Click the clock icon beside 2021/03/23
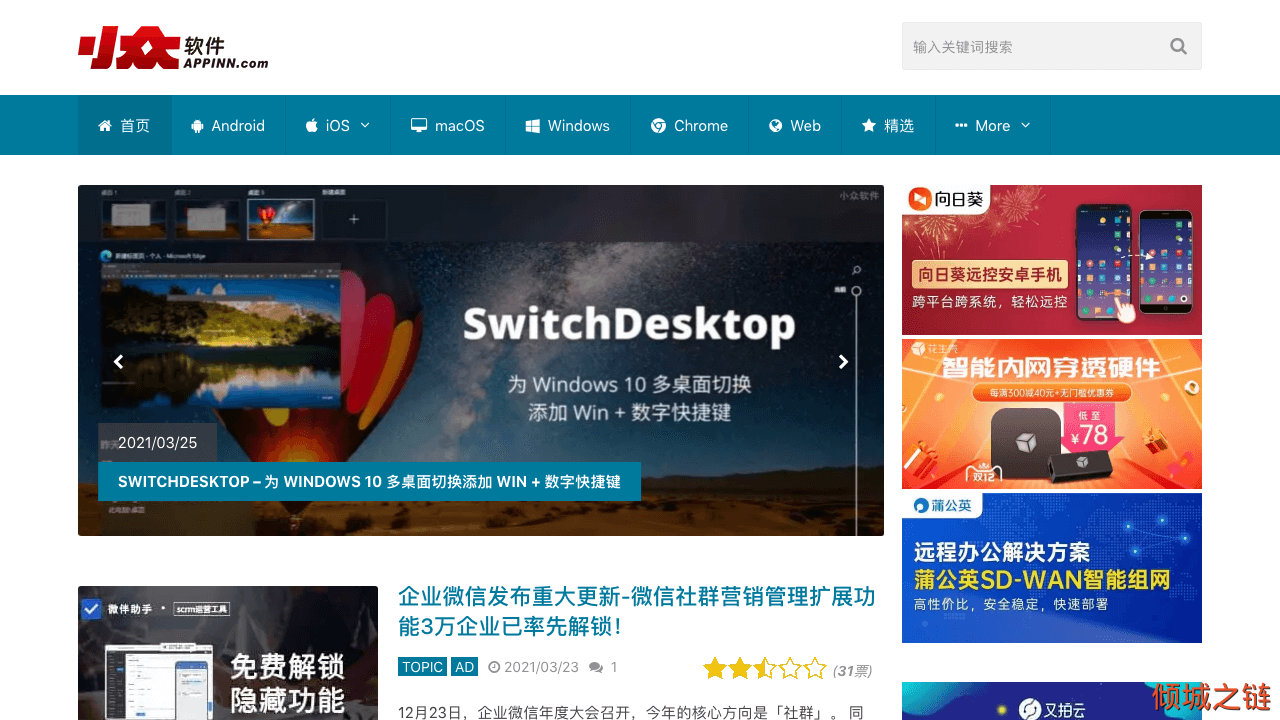Screen dimensions: 1280x720 494,667
